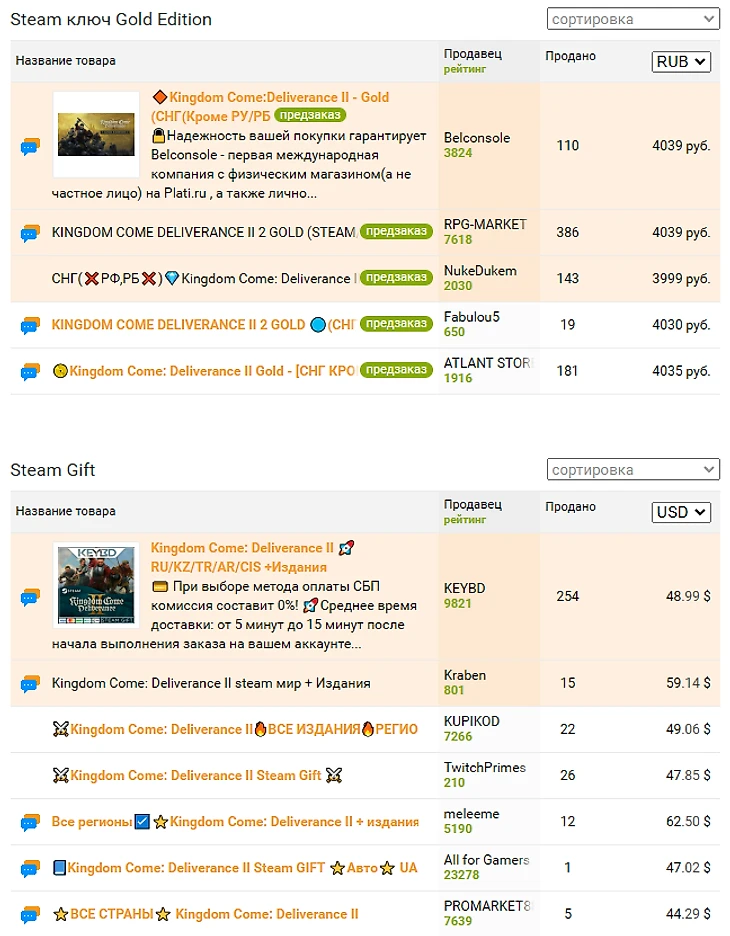Screen dimensions: 730x936
Task: Open chat icon for ATLANT STORE listing
Action: click(30, 372)
